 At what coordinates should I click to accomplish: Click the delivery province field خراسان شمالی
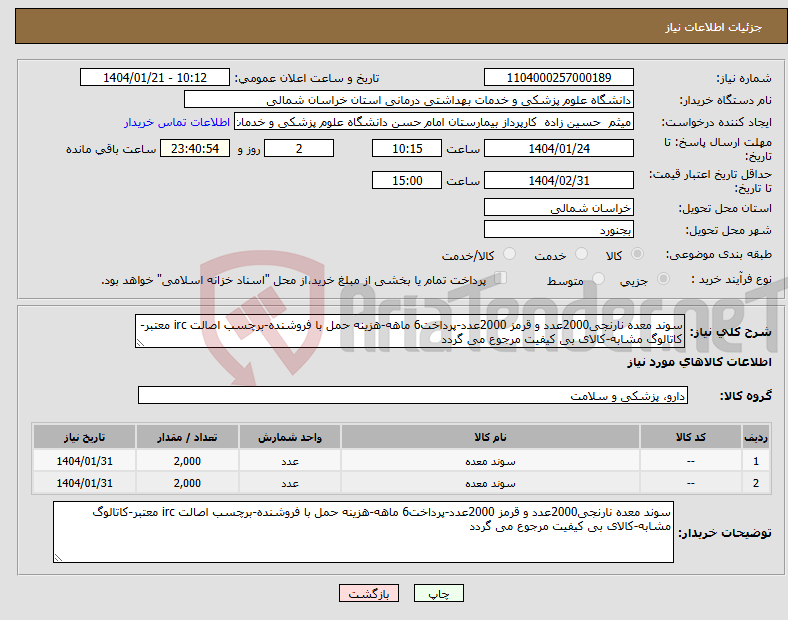559,208
